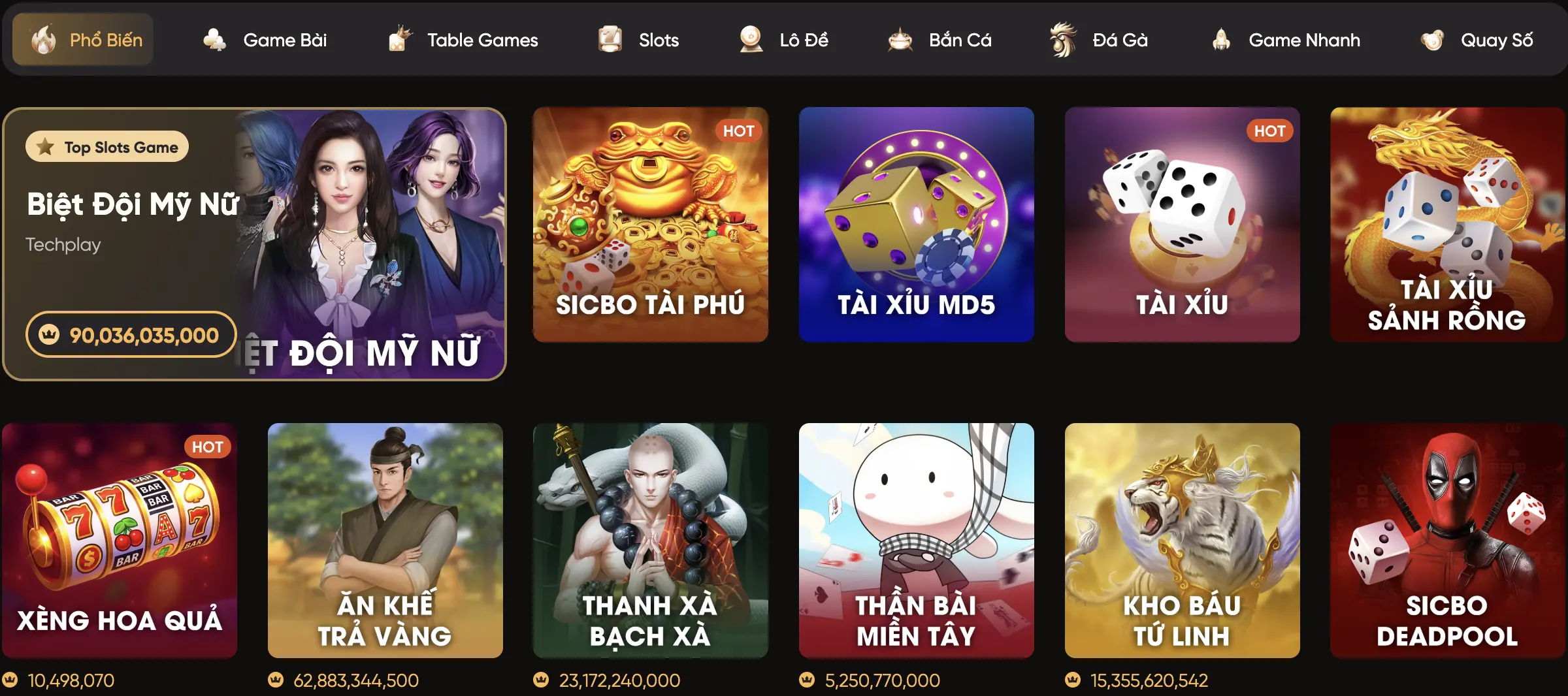The height and width of the screenshot is (696, 1568).
Task: Open the Sicbo Deadpool game tile
Action: [1447, 541]
